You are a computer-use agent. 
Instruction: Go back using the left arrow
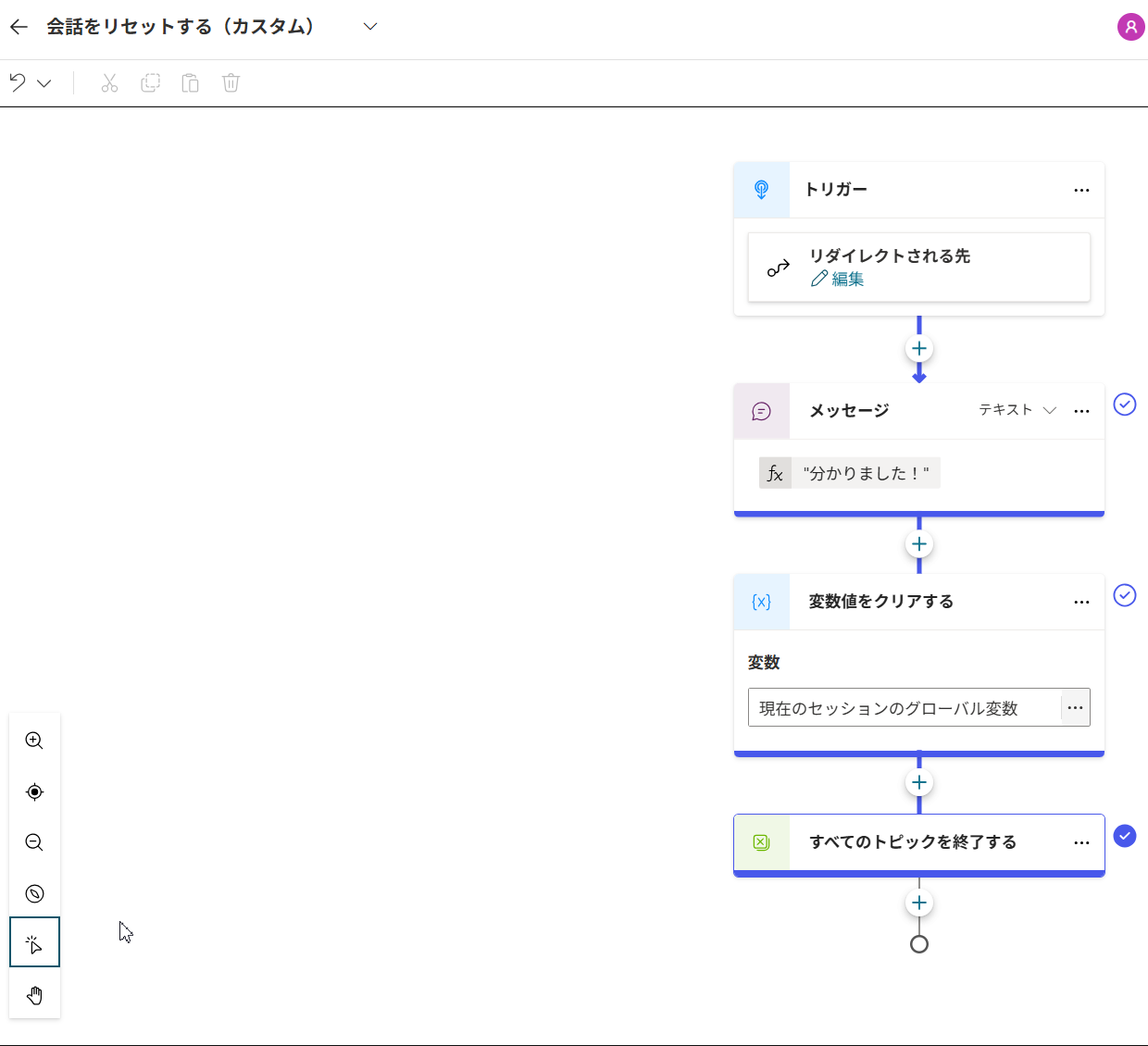[19, 27]
